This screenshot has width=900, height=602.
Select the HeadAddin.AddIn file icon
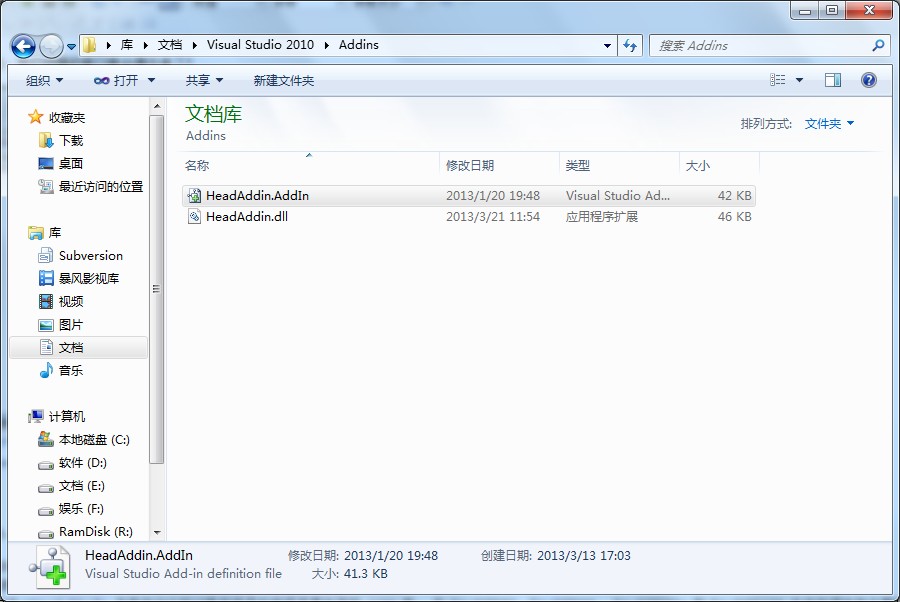pos(195,196)
